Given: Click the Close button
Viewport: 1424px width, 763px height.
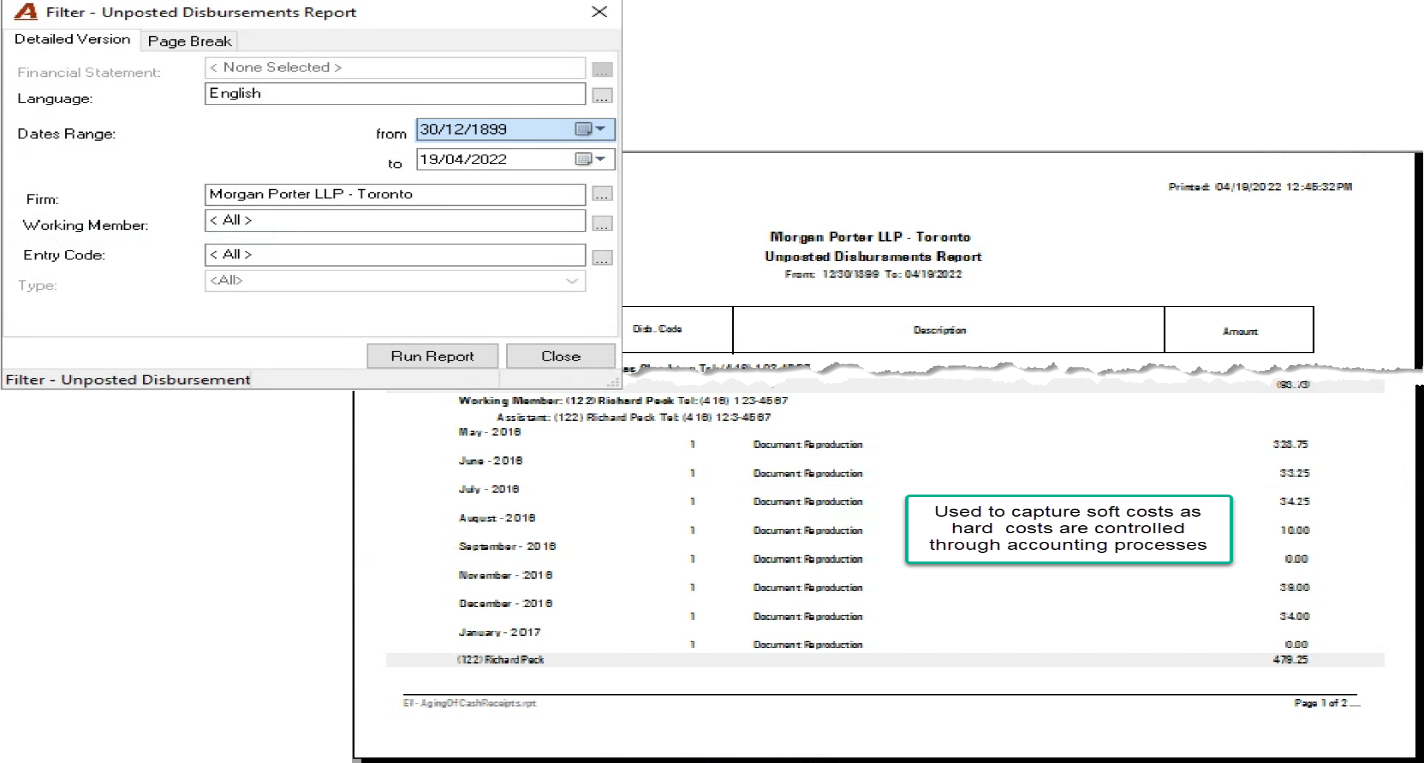Looking at the screenshot, I should click(x=561, y=356).
